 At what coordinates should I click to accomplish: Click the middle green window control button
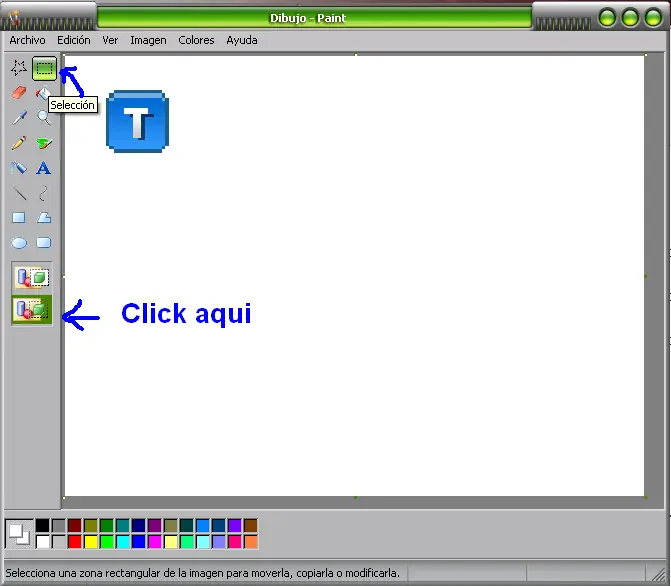(630, 18)
